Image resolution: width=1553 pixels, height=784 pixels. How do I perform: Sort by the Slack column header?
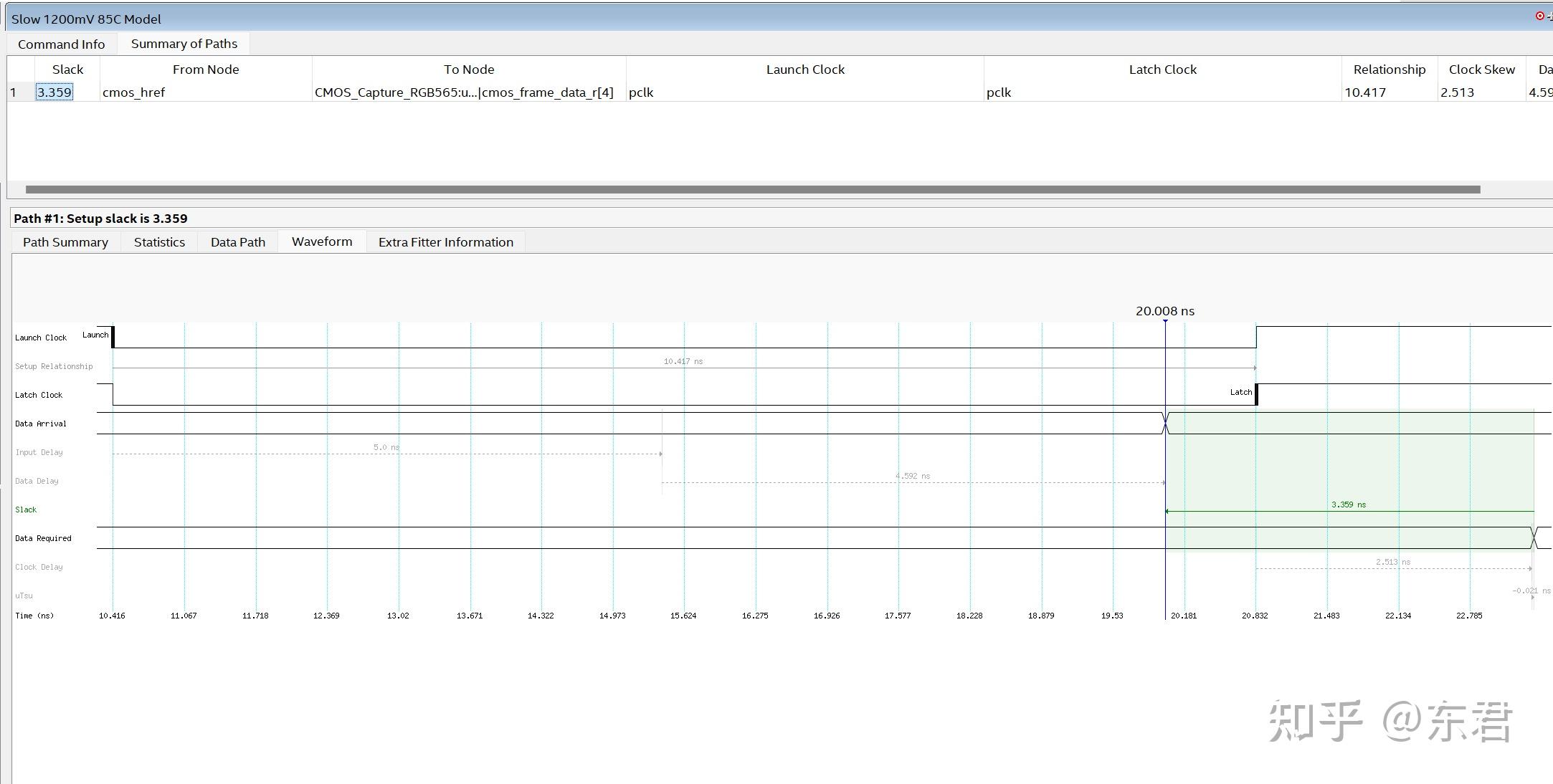point(67,70)
